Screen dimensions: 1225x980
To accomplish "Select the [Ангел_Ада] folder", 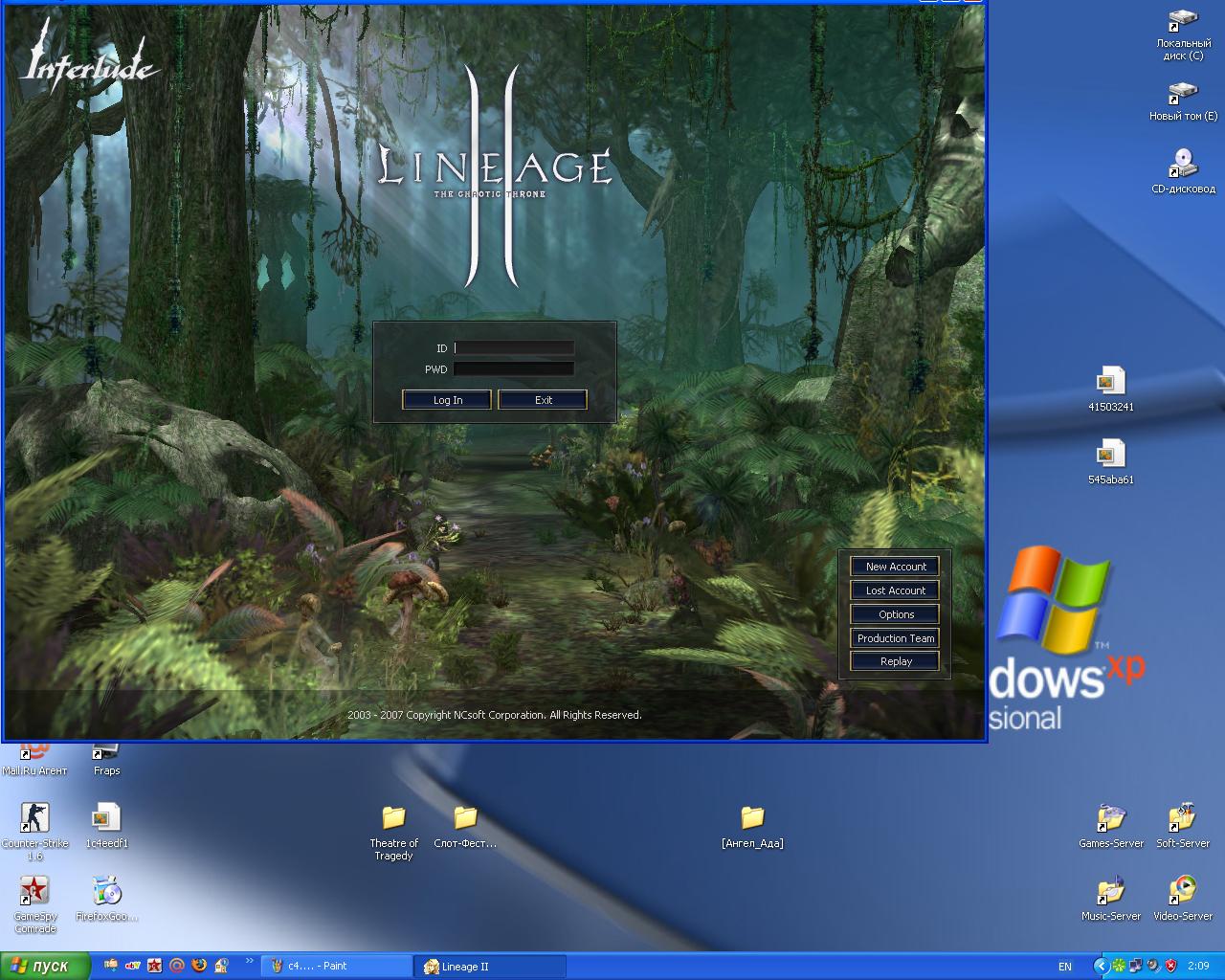I will pos(752,826).
